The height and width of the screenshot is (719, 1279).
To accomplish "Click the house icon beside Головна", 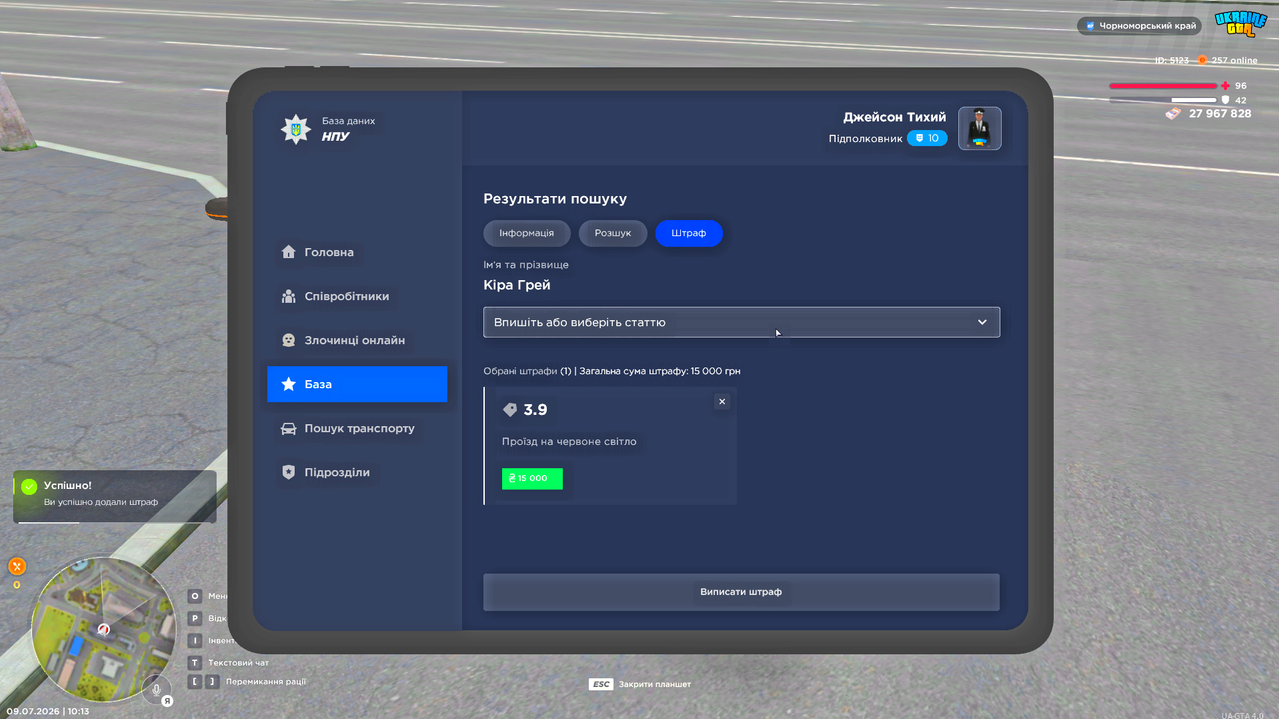I will click(289, 252).
